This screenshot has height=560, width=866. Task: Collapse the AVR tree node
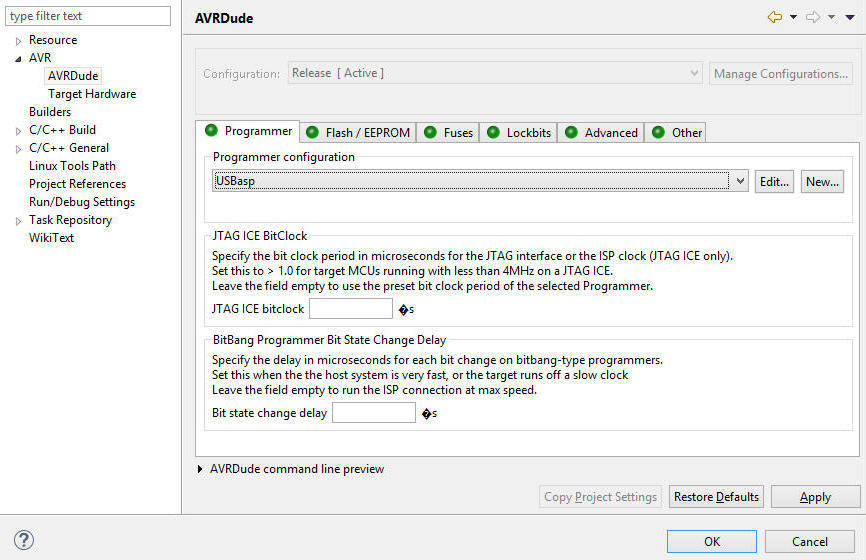click(x=18, y=59)
